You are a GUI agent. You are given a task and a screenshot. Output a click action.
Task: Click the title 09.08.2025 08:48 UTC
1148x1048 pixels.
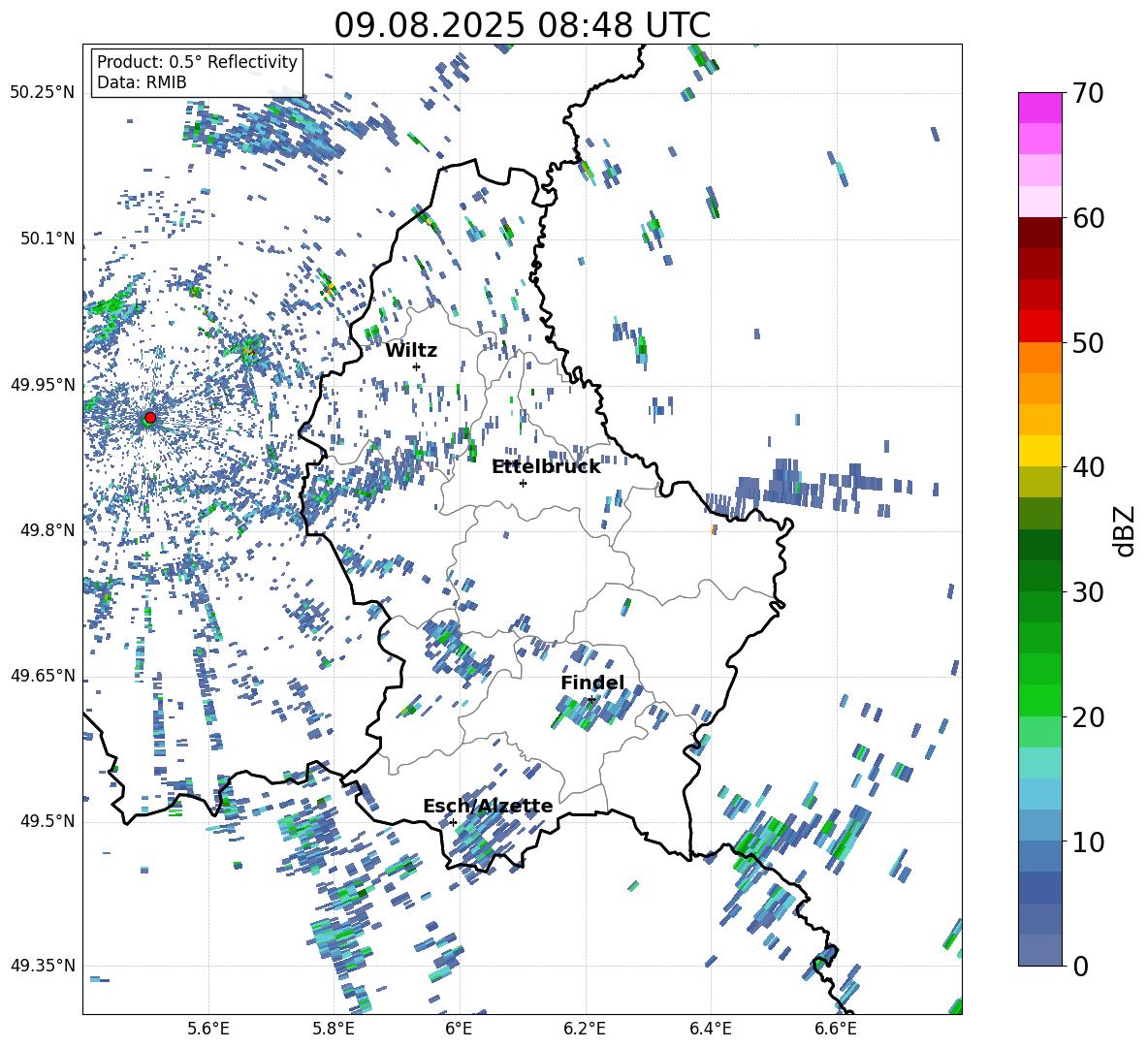pyautogui.click(x=523, y=25)
